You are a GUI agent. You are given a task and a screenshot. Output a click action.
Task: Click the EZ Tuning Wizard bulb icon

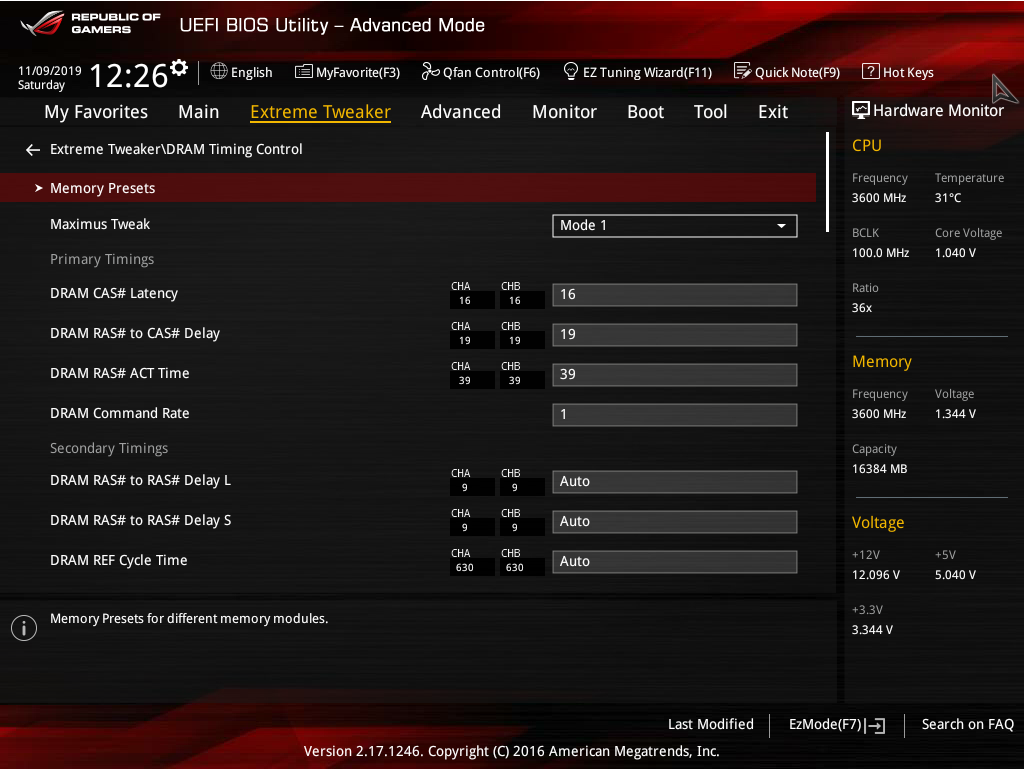click(570, 71)
